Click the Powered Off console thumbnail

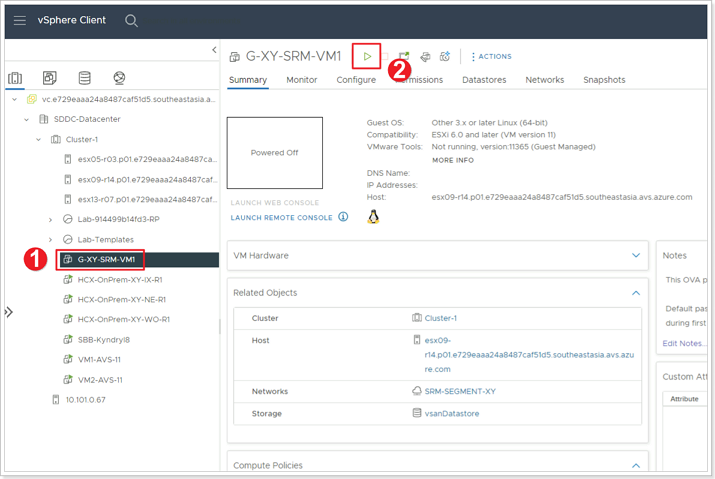coord(275,153)
